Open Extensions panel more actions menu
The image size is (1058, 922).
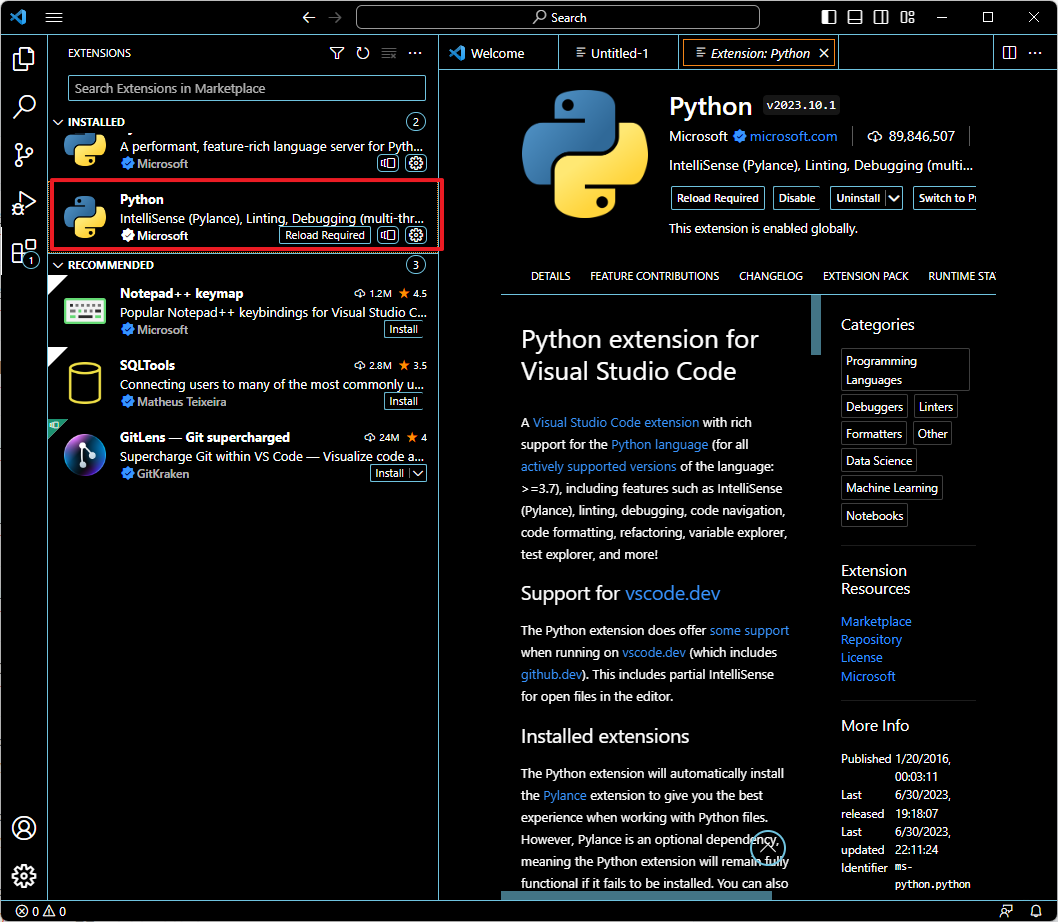pyautogui.click(x=415, y=53)
